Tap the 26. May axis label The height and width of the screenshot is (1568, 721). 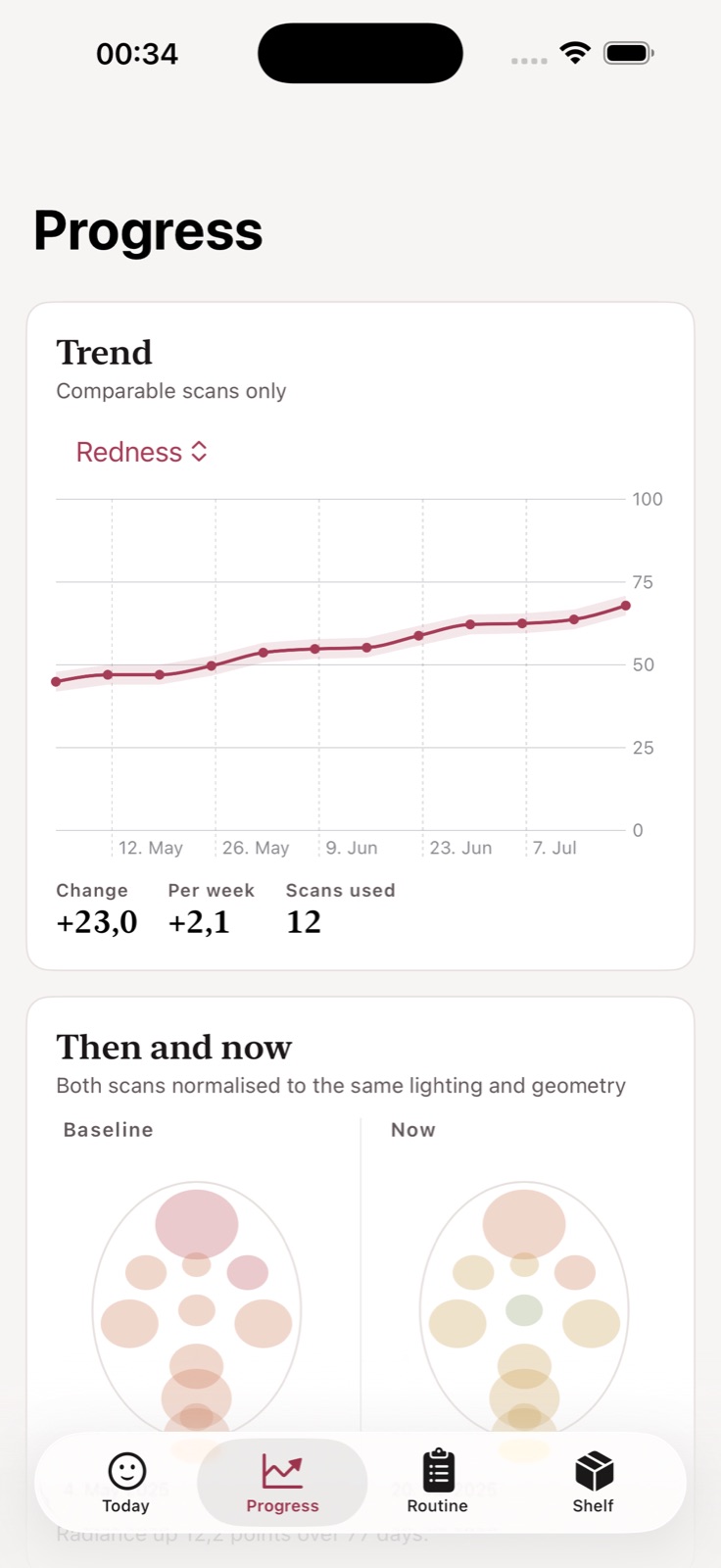pyautogui.click(x=256, y=848)
